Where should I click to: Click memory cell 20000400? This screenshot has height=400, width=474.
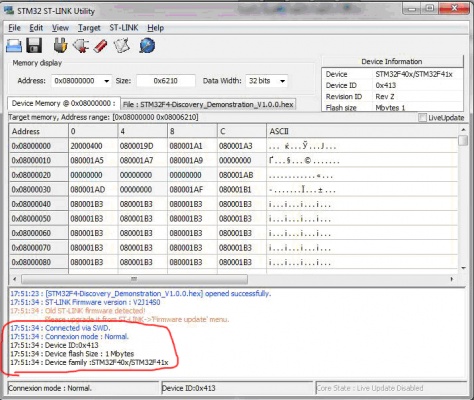tap(93, 146)
